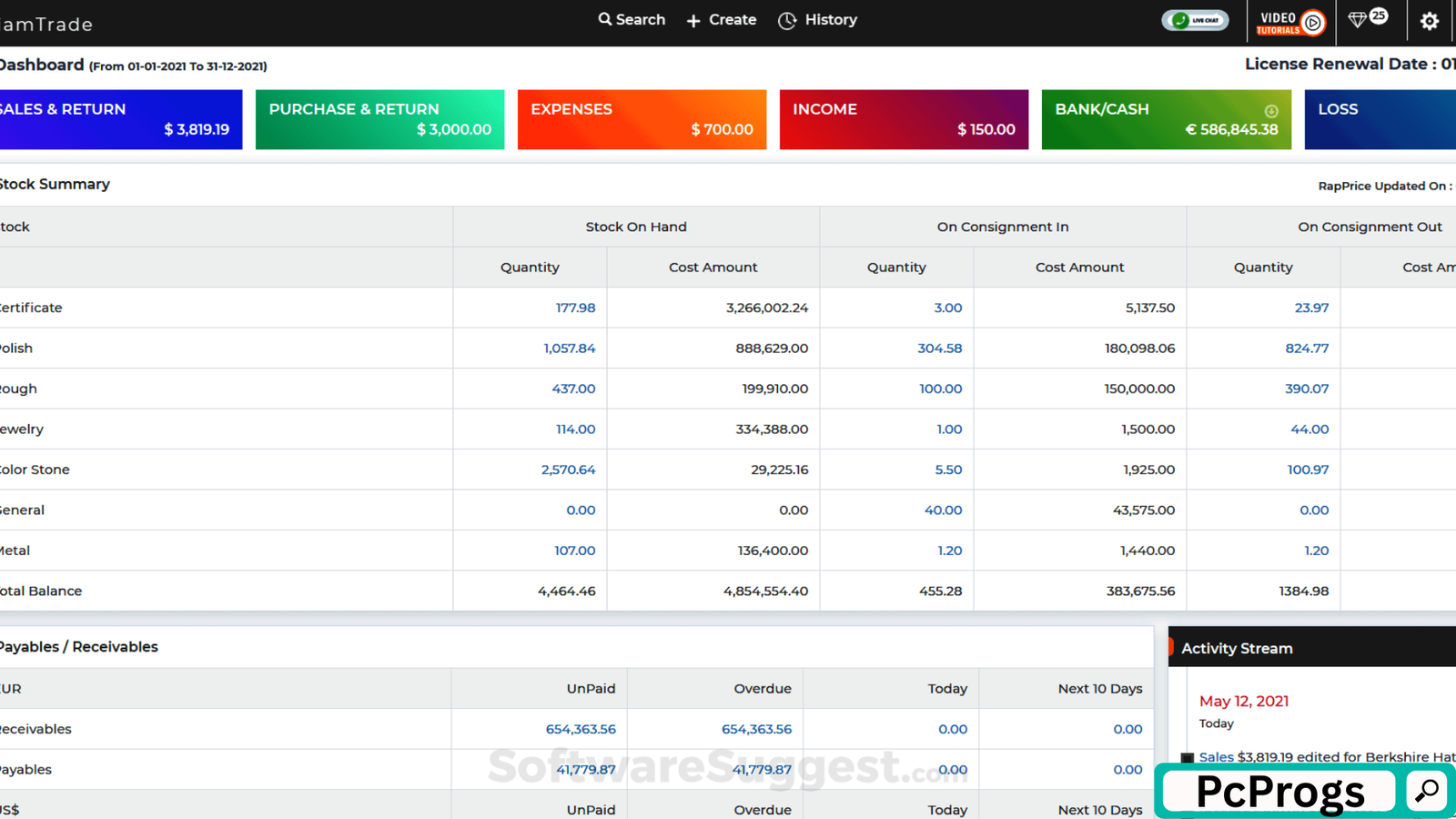Open diamond notifications with badge 25
1456x819 pixels.
point(1367,18)
